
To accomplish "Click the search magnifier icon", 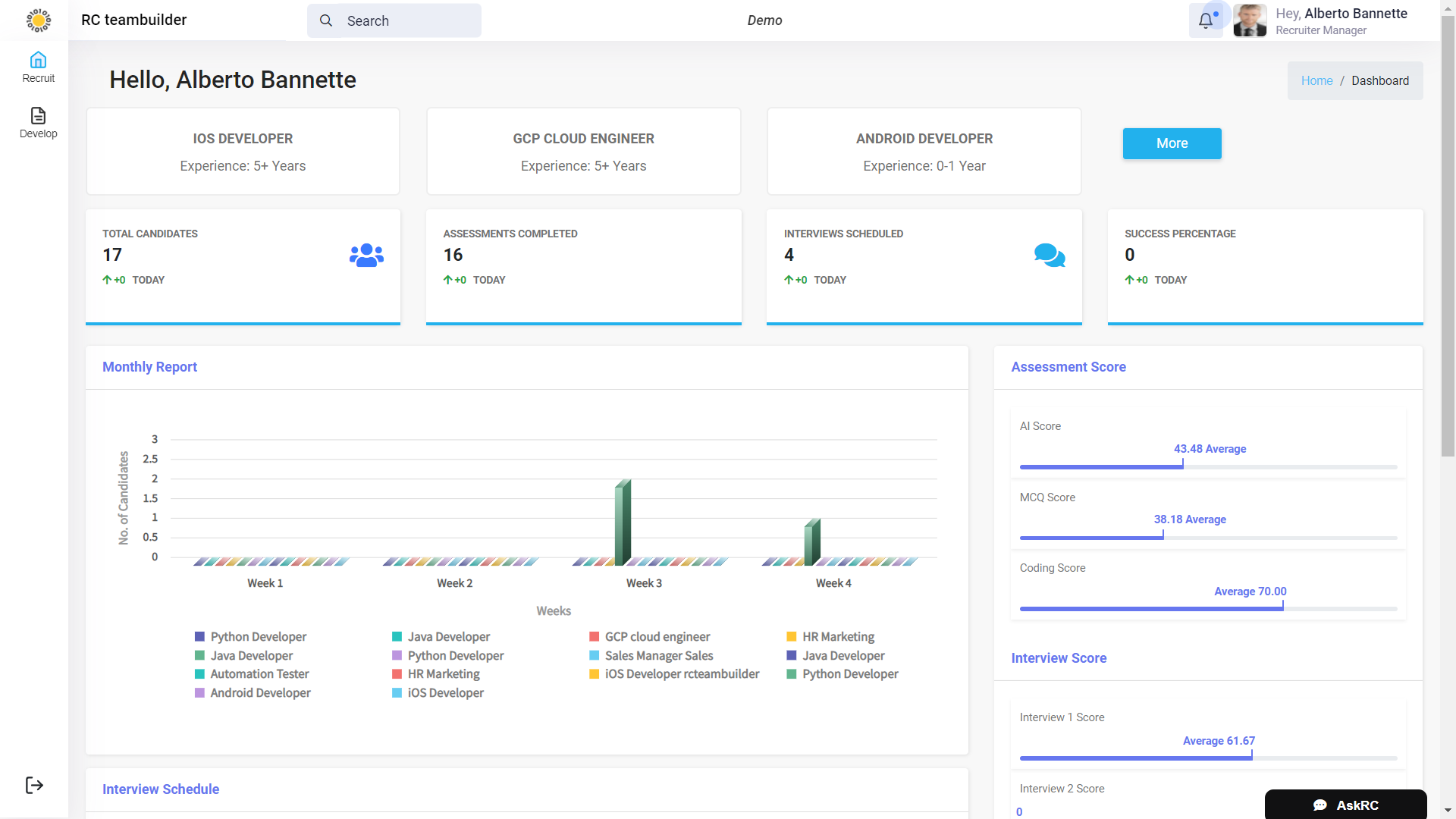I will 326,20.
